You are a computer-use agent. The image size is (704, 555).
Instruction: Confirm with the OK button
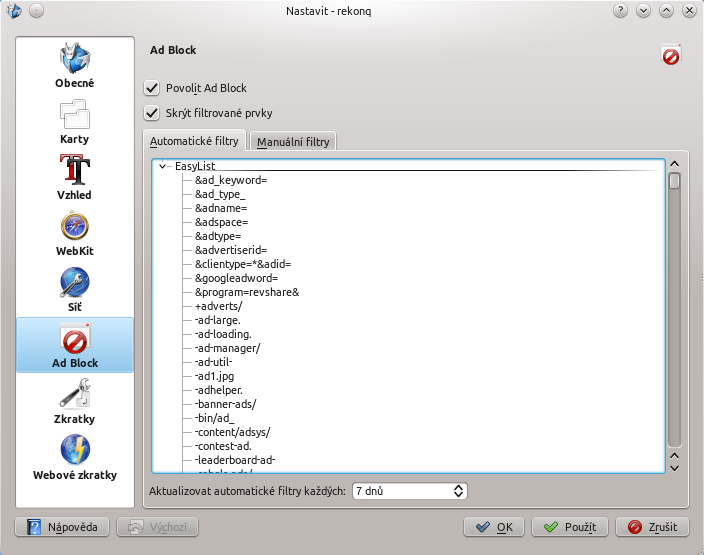(493, 527)
